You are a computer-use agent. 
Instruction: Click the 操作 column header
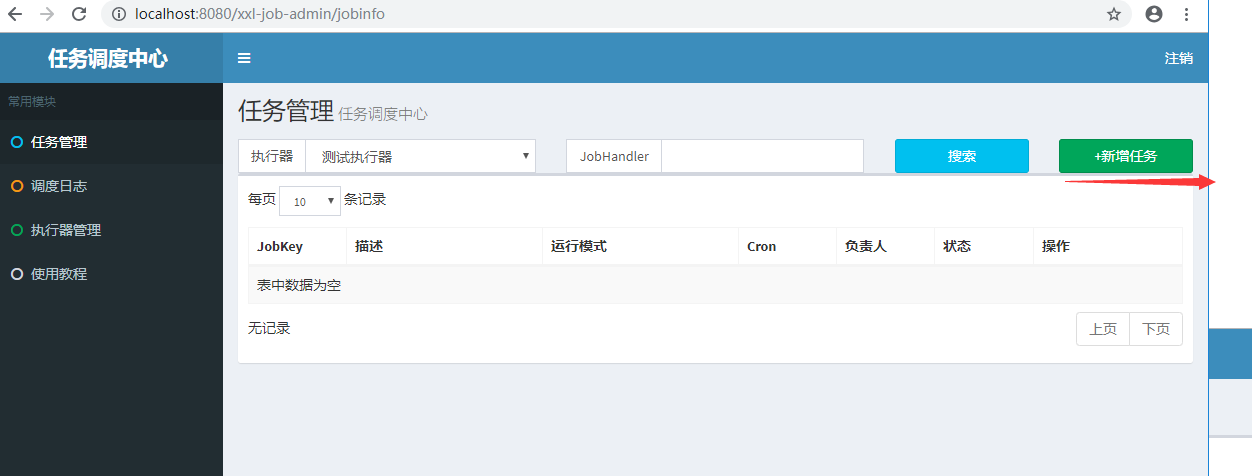(1108, 246)
